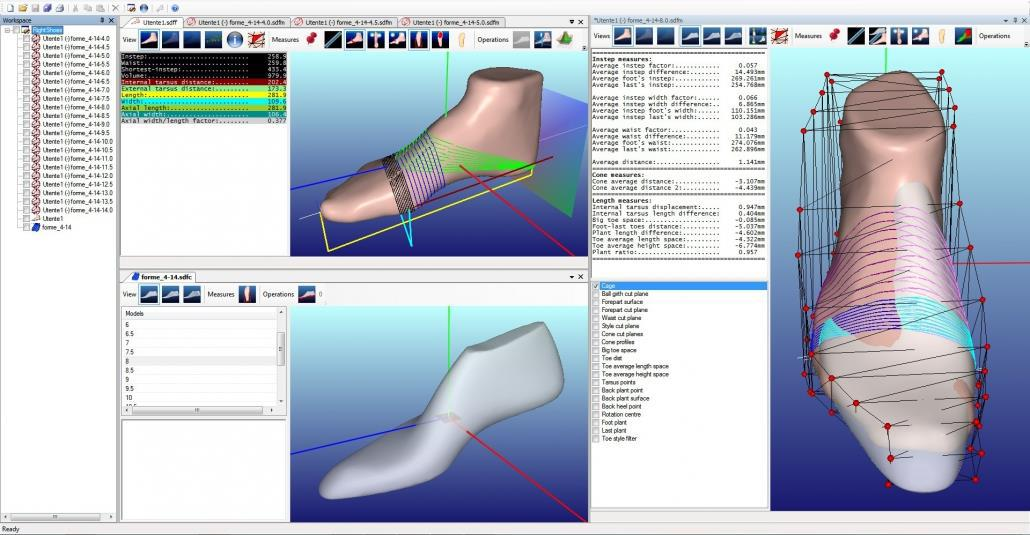Click the Save disk icon in main toolbar
1030x535 pixels.
coord(35,8)
